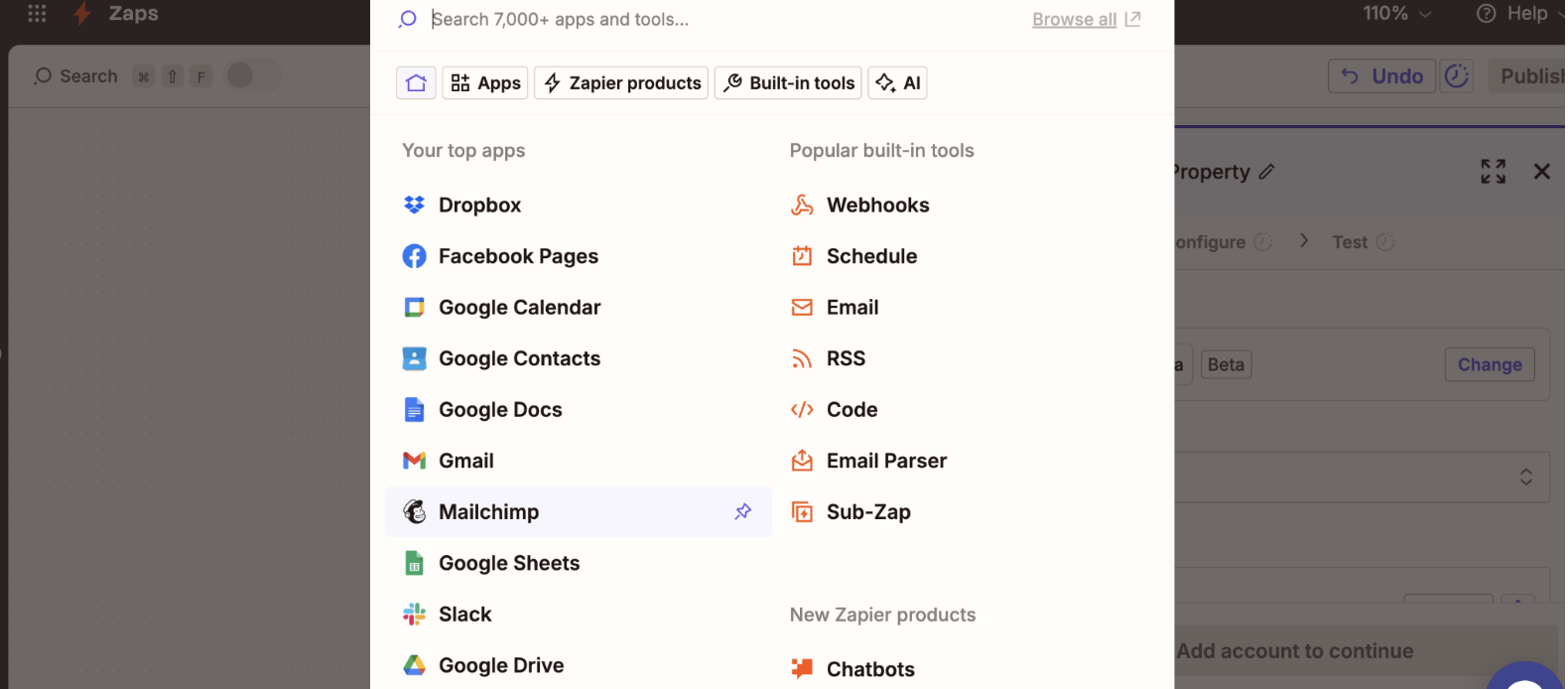
Task: Click the Google Contacts icon
Action: click(414, 358)
